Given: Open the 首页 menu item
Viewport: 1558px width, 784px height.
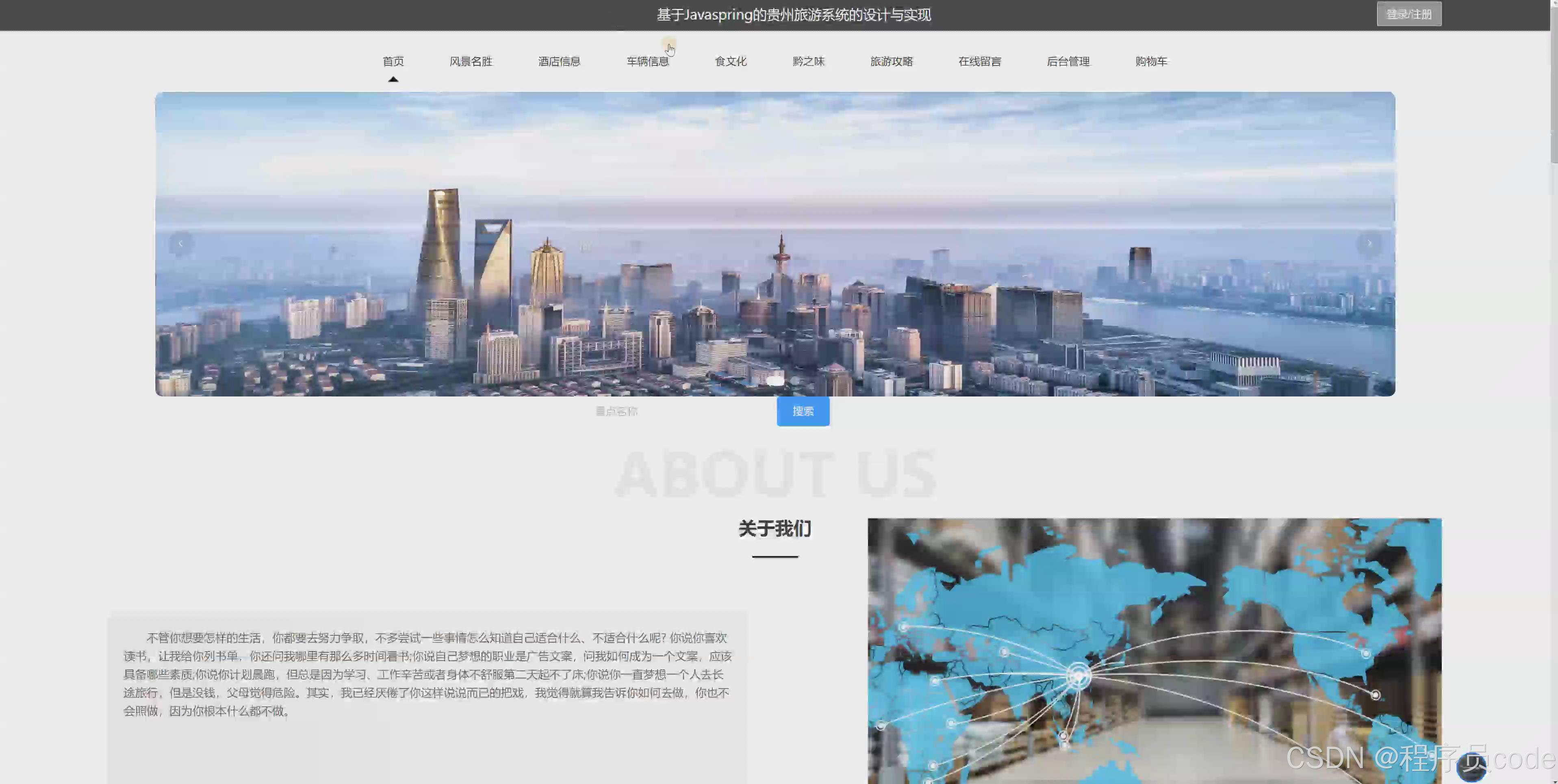Looking at the screenshot, I should (x=393, y=62).
